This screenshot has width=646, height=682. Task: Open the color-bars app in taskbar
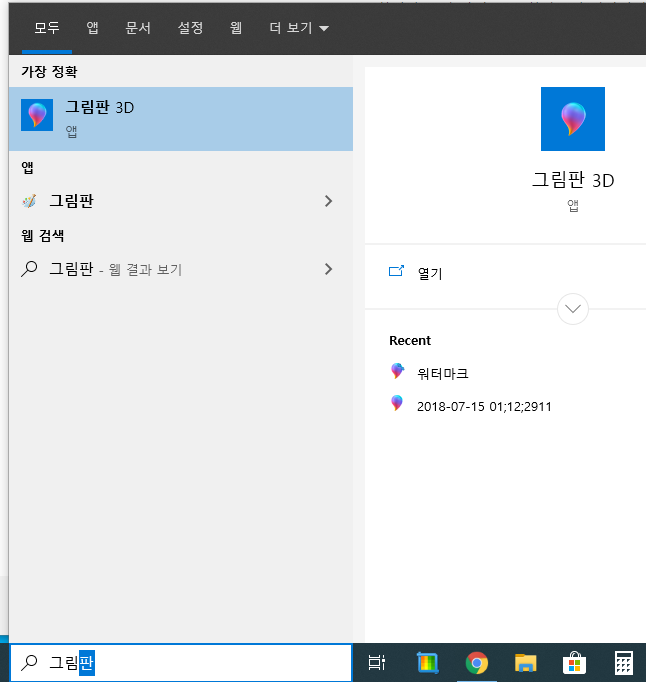427,663
